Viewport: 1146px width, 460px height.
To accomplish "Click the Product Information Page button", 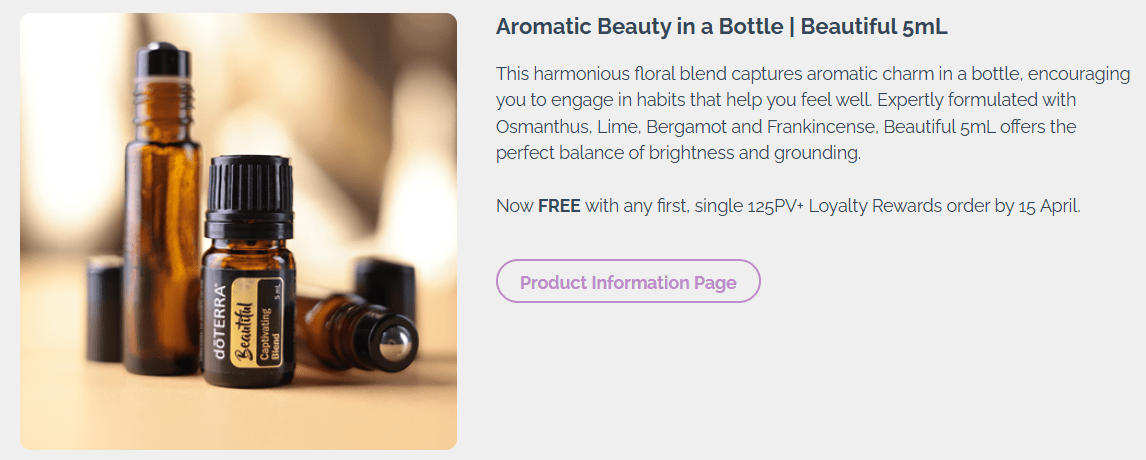I will (628, 282).
